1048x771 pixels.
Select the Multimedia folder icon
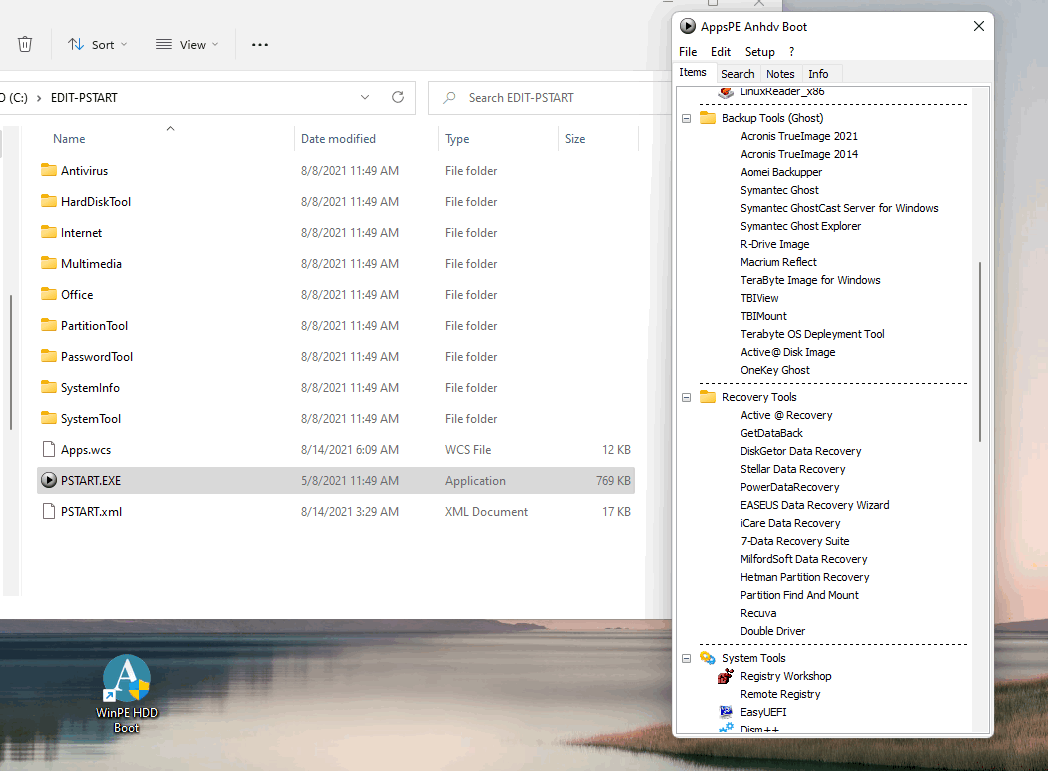49,263
